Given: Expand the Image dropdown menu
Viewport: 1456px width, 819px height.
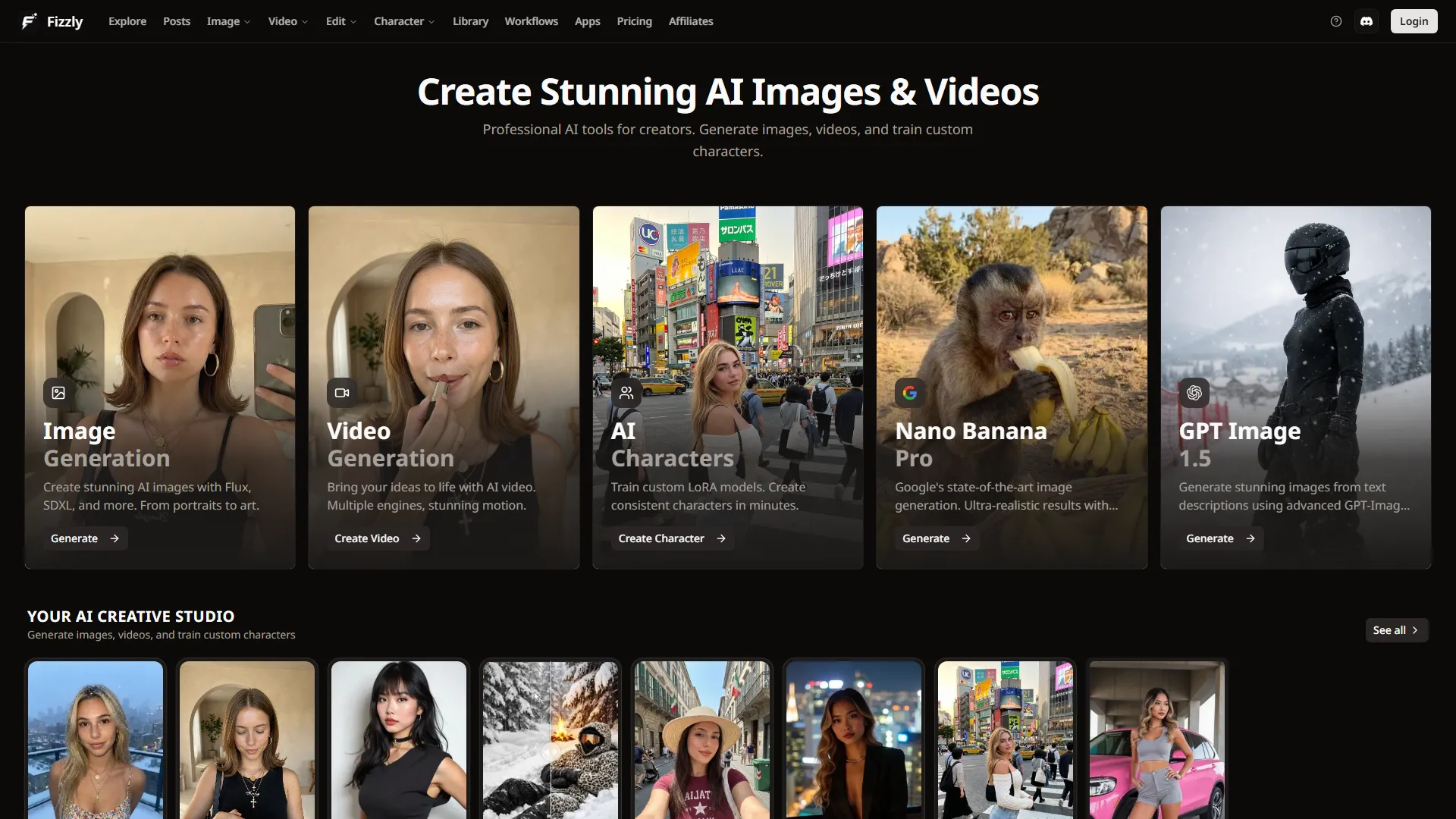Looking at the screenshot, I should point(228,21).
